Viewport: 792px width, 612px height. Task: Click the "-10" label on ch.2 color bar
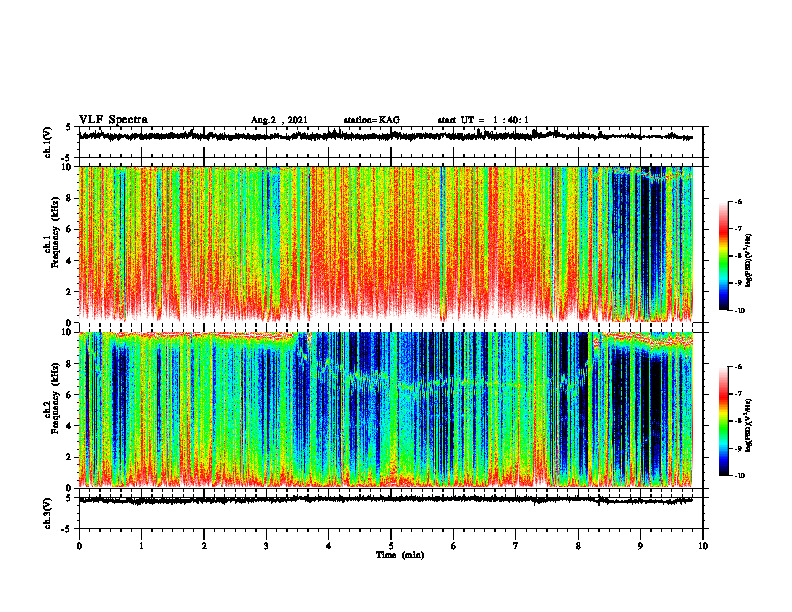(x=739, y=476)
